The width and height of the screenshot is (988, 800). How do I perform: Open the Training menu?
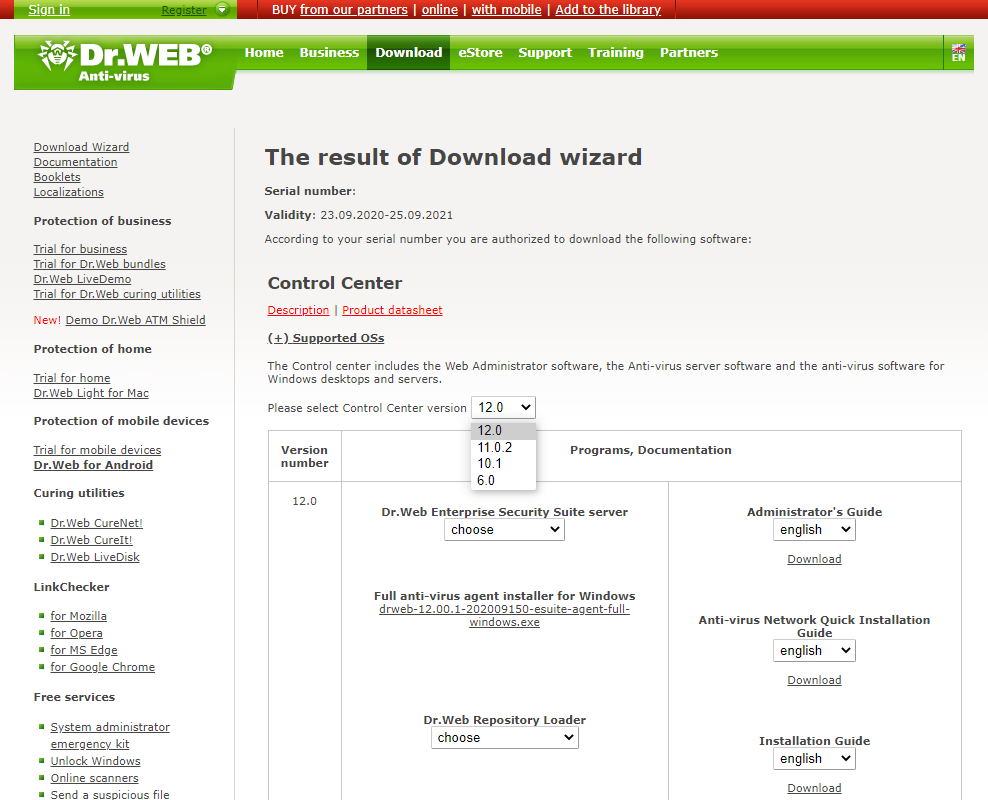click(x=616, y=52)
